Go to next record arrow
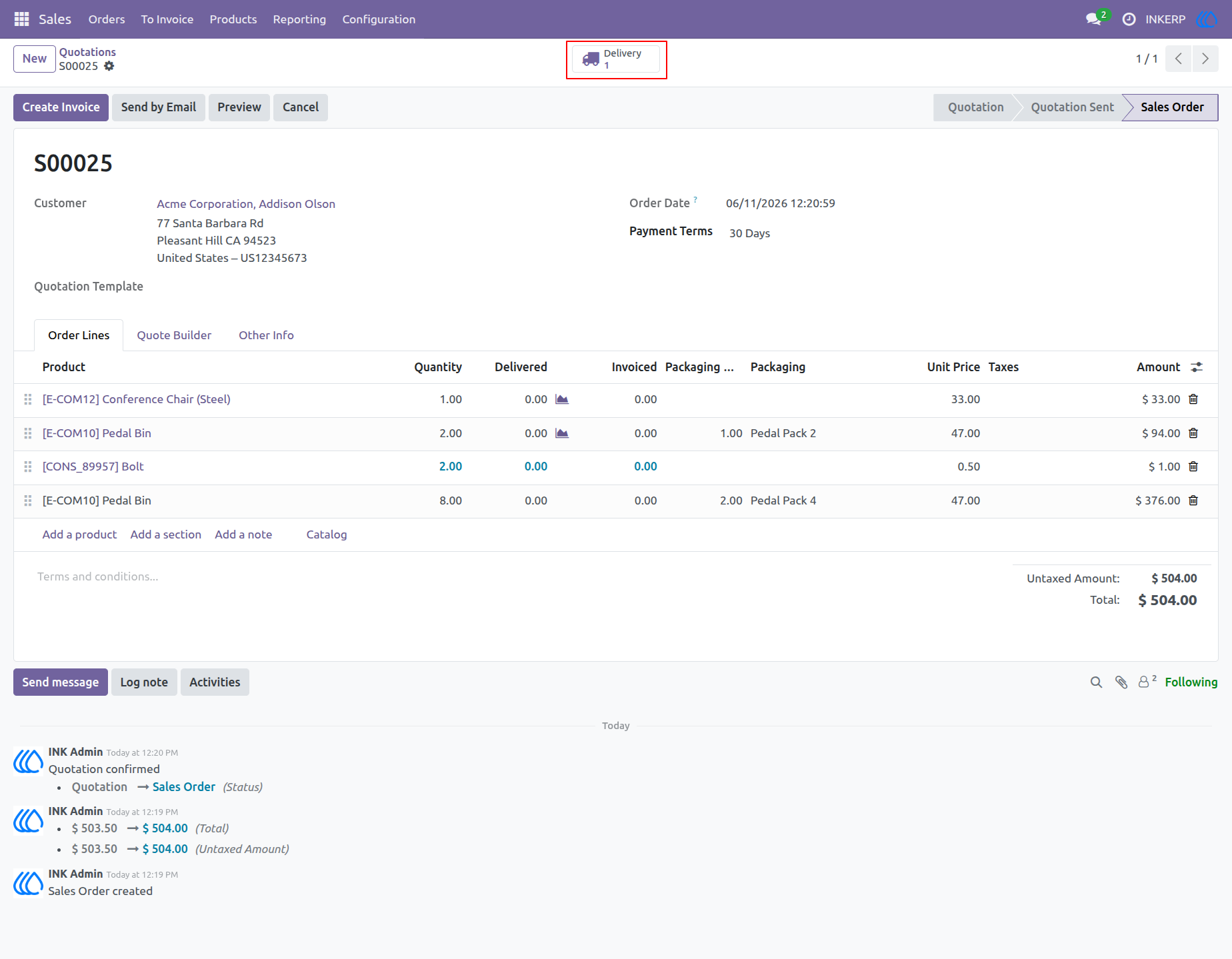This screenshot has height=959, width=1232. coord(1205,59)
